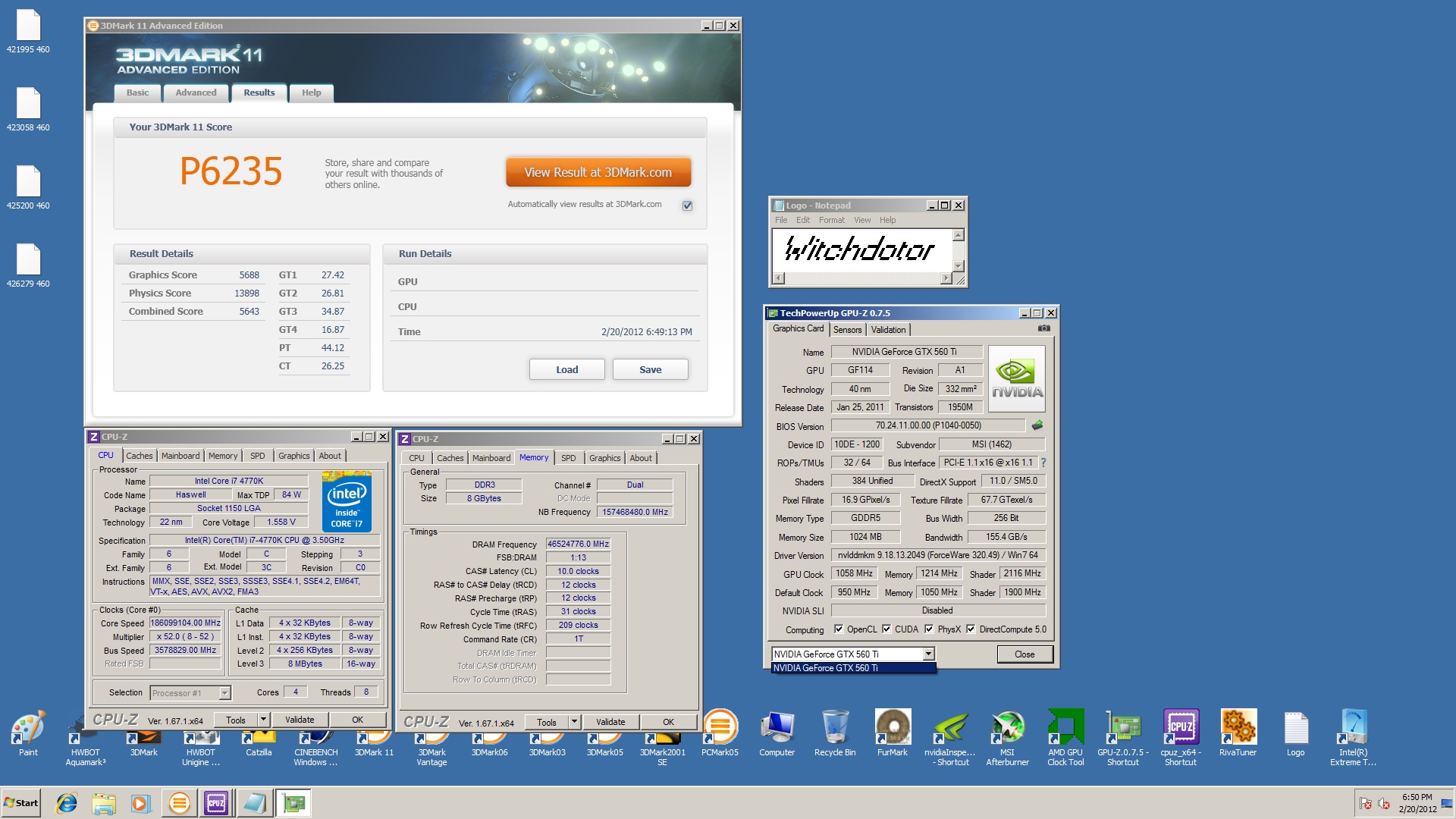Click Notepad vertical scrollbar down arrow
The height and width of the screenshot is (819, 1456).
pos(958,265)
